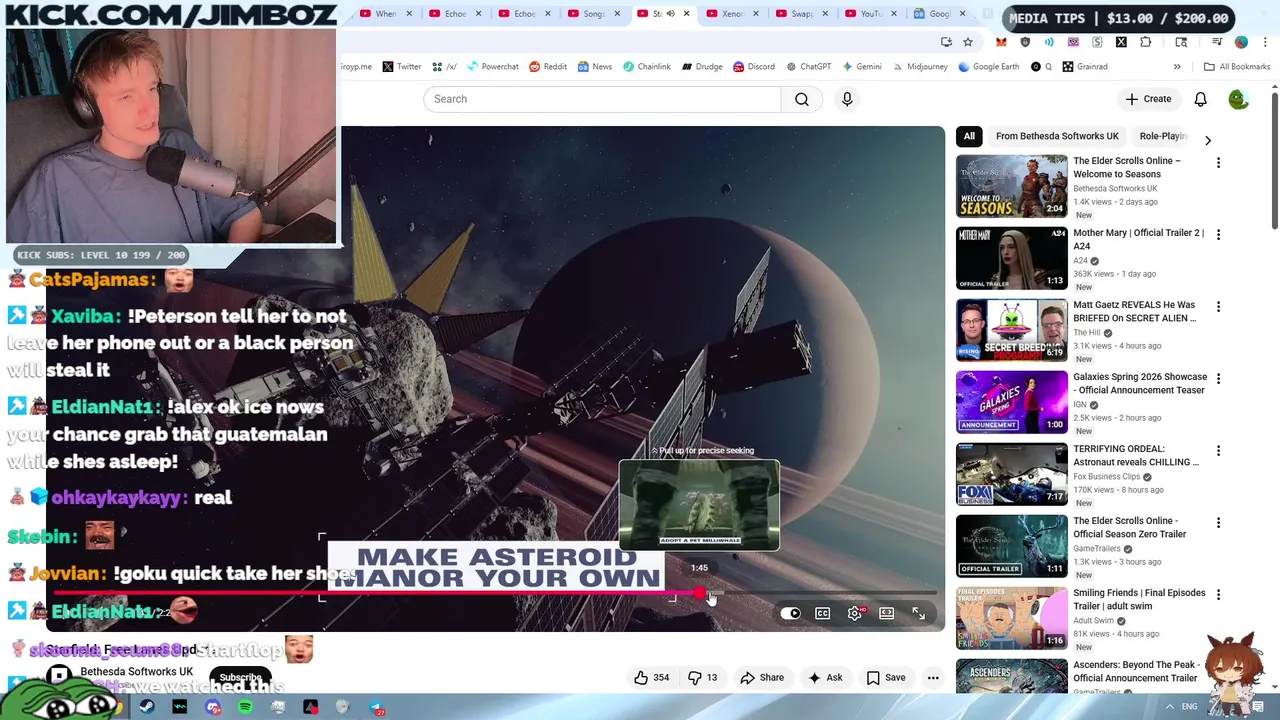
Task: Subscribe to Bethesda Softworks UK
Action: point(241,677)
